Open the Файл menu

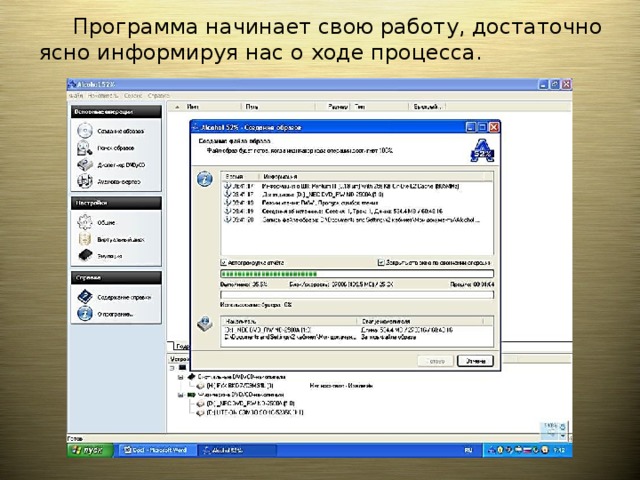pos(76,96)
